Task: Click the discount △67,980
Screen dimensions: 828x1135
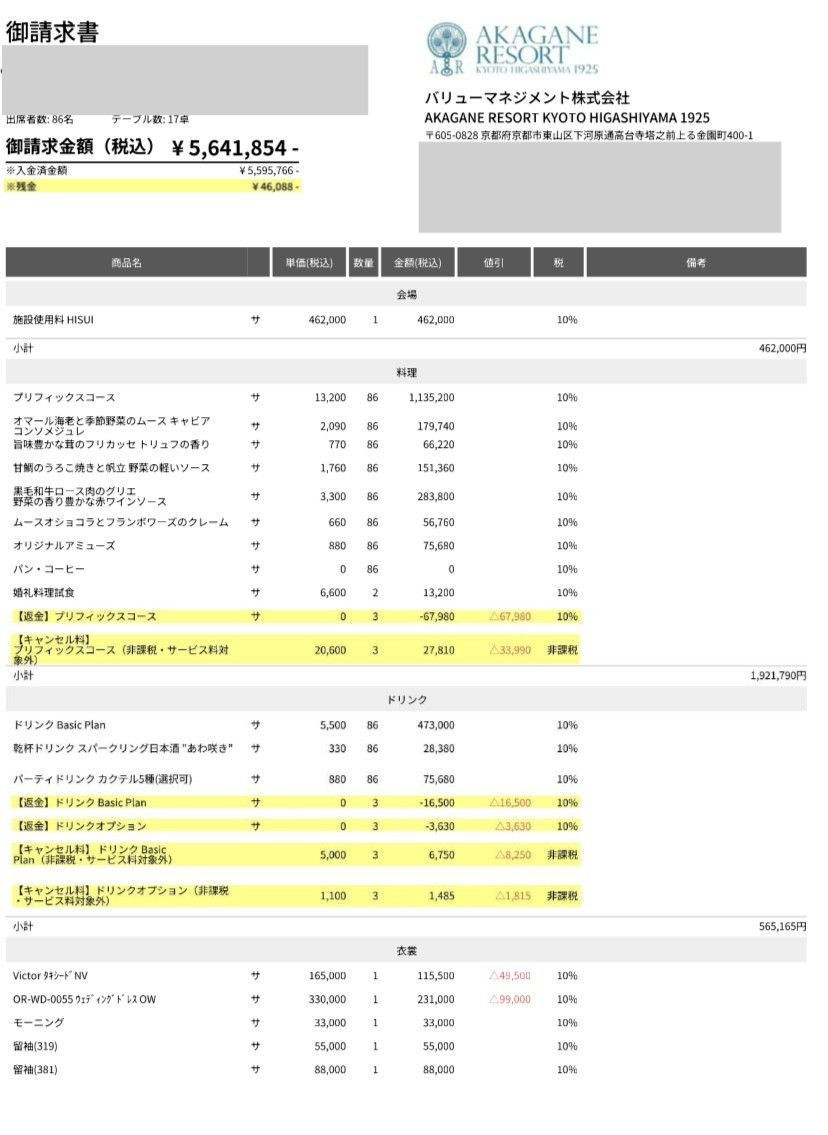Action: point(510,617)
